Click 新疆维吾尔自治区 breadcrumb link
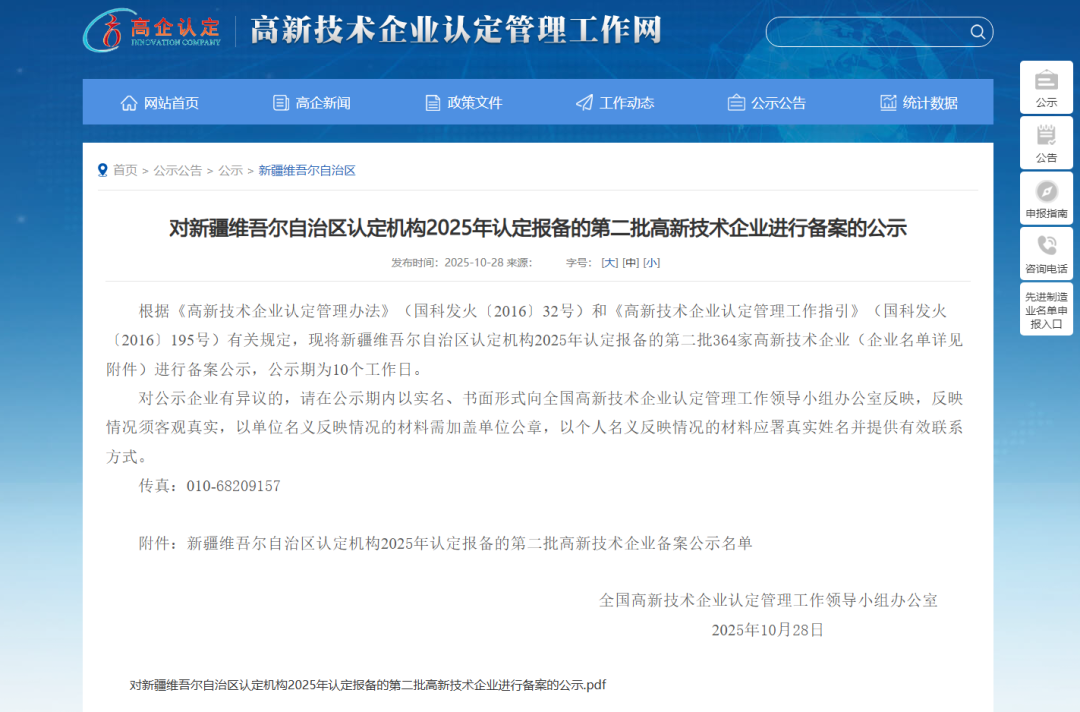Viewport: 1080px width, 712px height. 307,171
